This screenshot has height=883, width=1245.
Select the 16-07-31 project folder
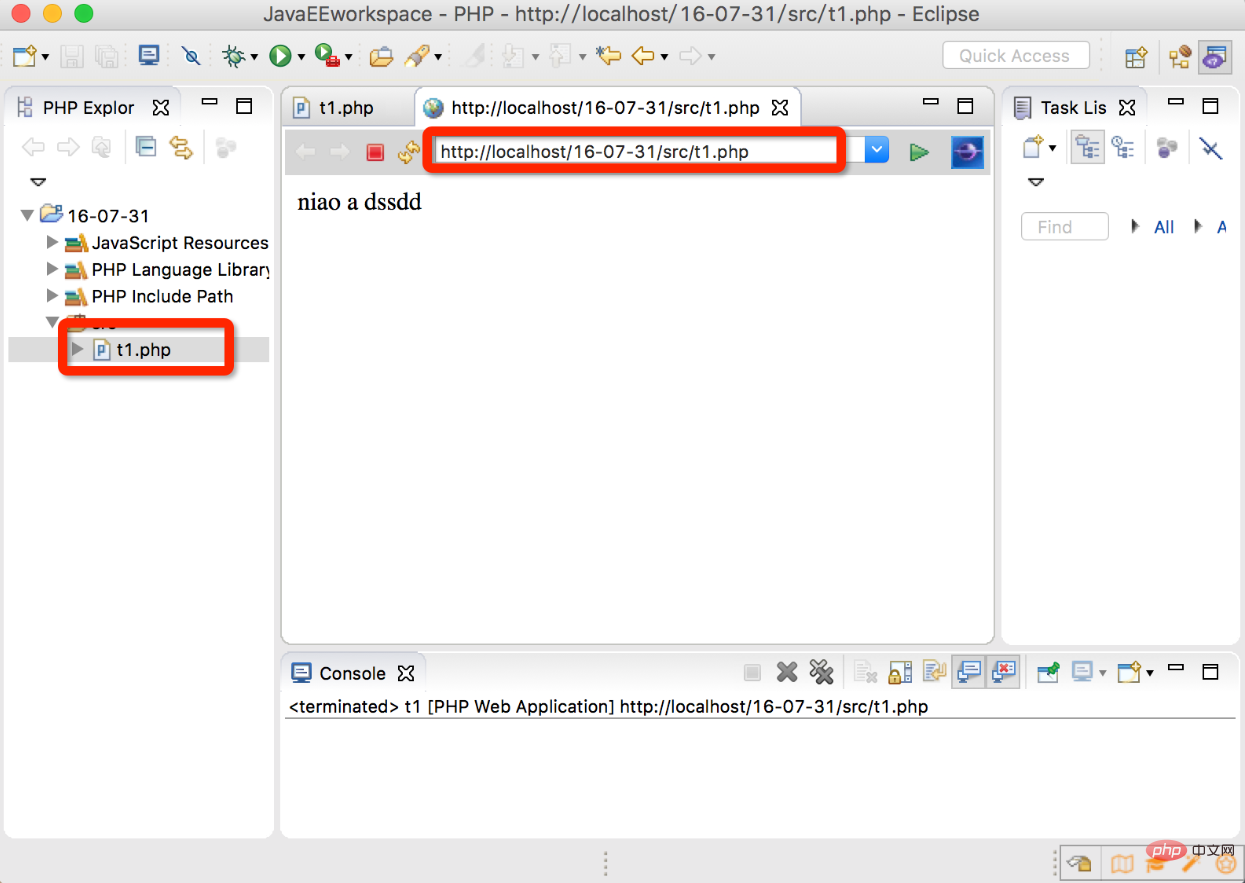[108, 215]
